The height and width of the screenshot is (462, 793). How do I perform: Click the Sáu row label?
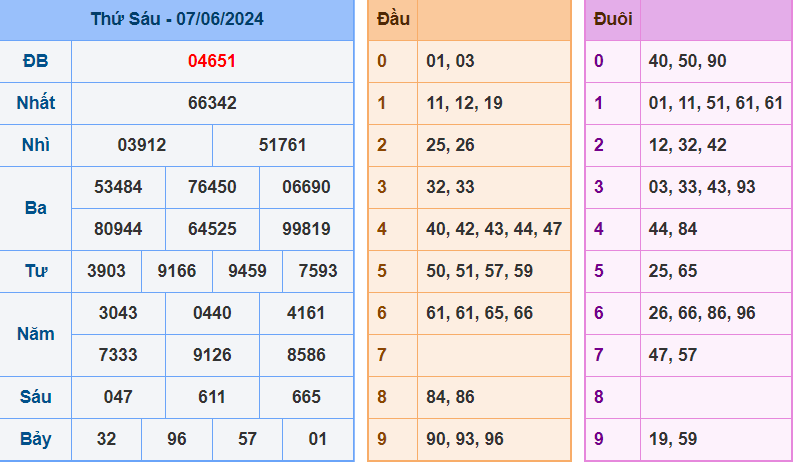(x=35, y=397)
